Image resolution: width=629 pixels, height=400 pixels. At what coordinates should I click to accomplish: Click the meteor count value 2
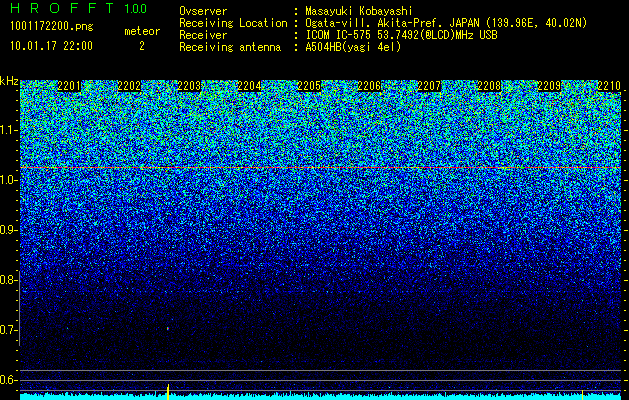click(x=142, y=46)
